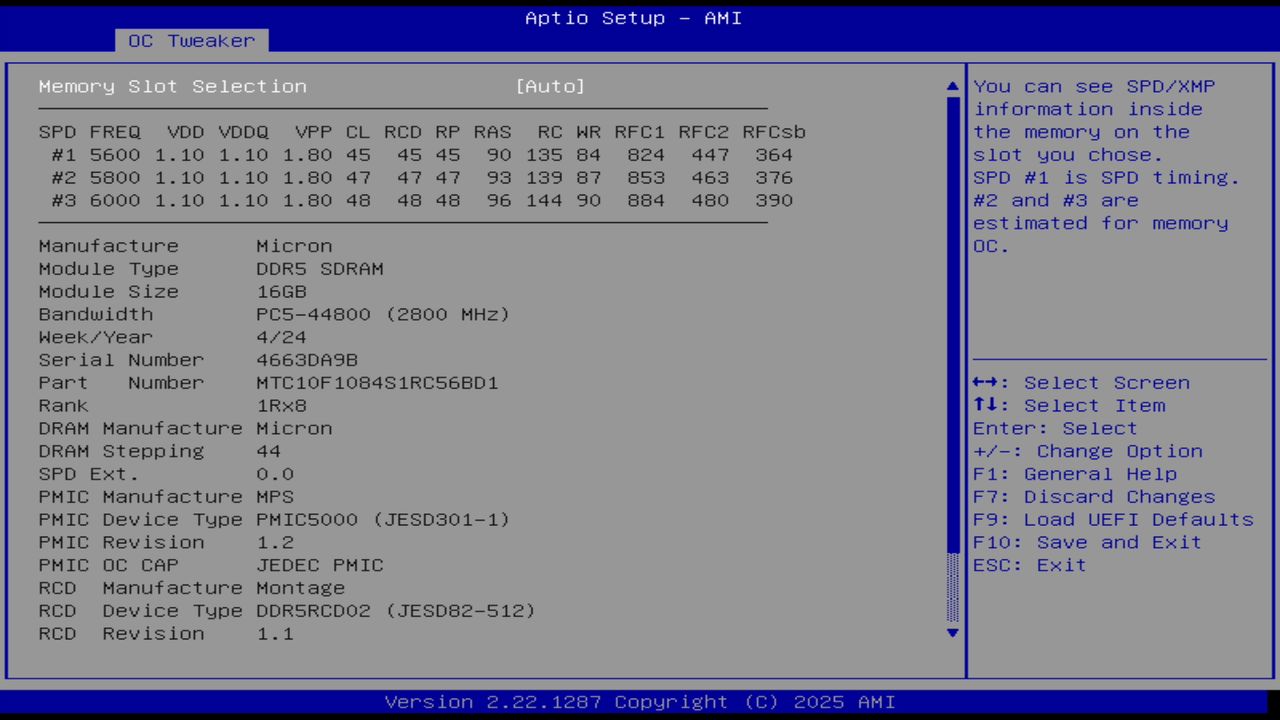Click RFC1 value 853
The height and width of the screenshot is (720, 1280).
click(646, 178)
